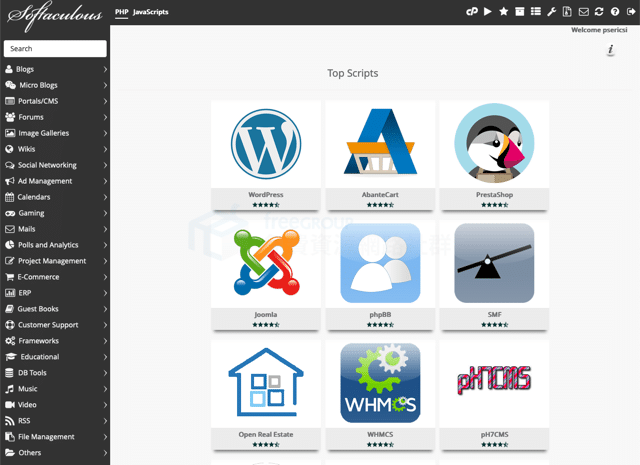
Task: Open the cPanel icon in top toolbar
Action: point(472,11)
